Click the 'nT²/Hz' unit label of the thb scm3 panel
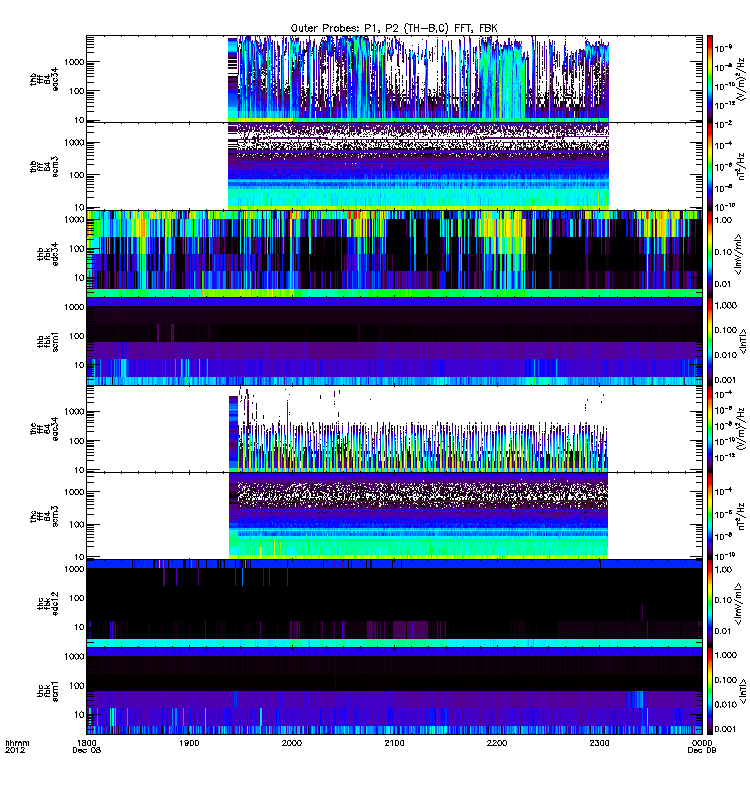The image size is (750, 800). (742, 166)
